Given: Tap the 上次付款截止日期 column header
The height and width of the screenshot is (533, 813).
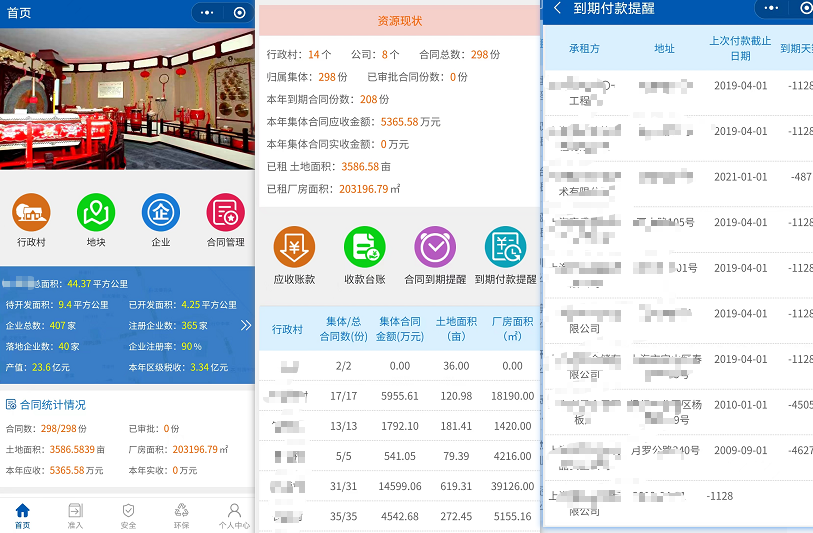Looking at the screenshot, I should pyautogui.click(x=740, y=48).
